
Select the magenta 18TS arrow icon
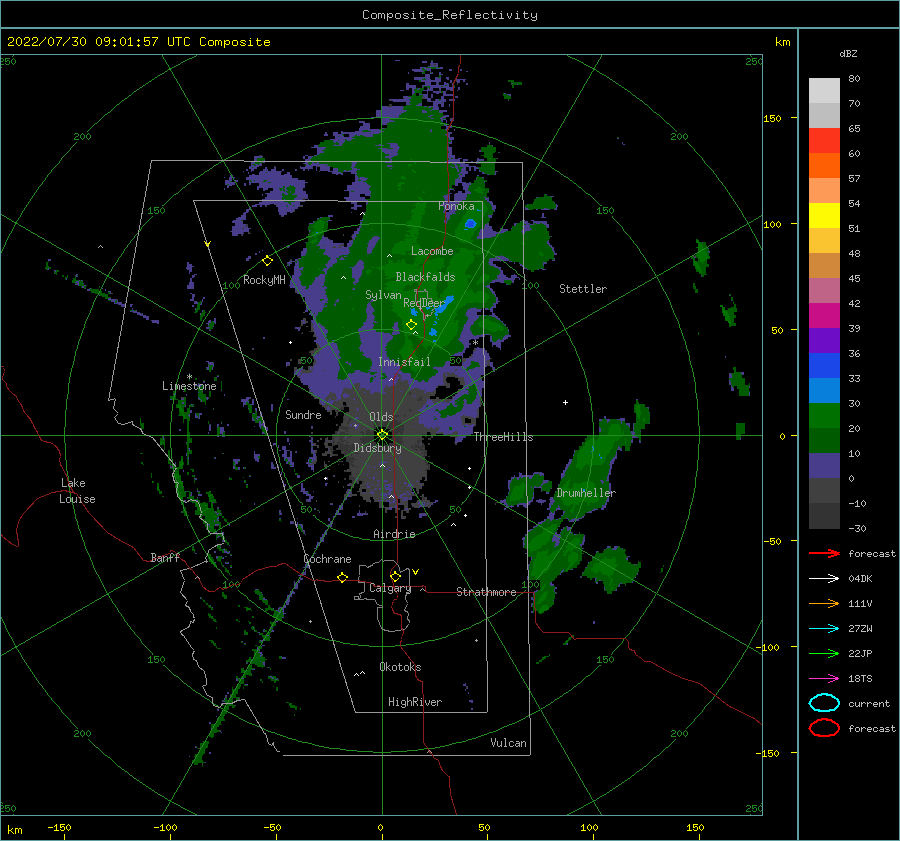point(824,679)
